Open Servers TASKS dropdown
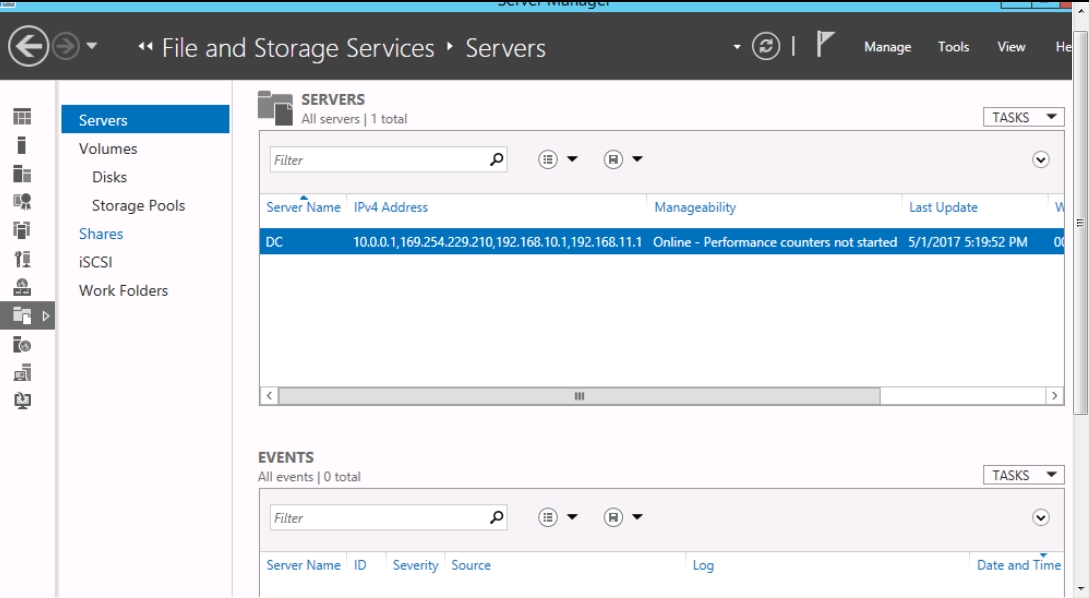Screen dimensions: 1089x598 (1023, 117)
